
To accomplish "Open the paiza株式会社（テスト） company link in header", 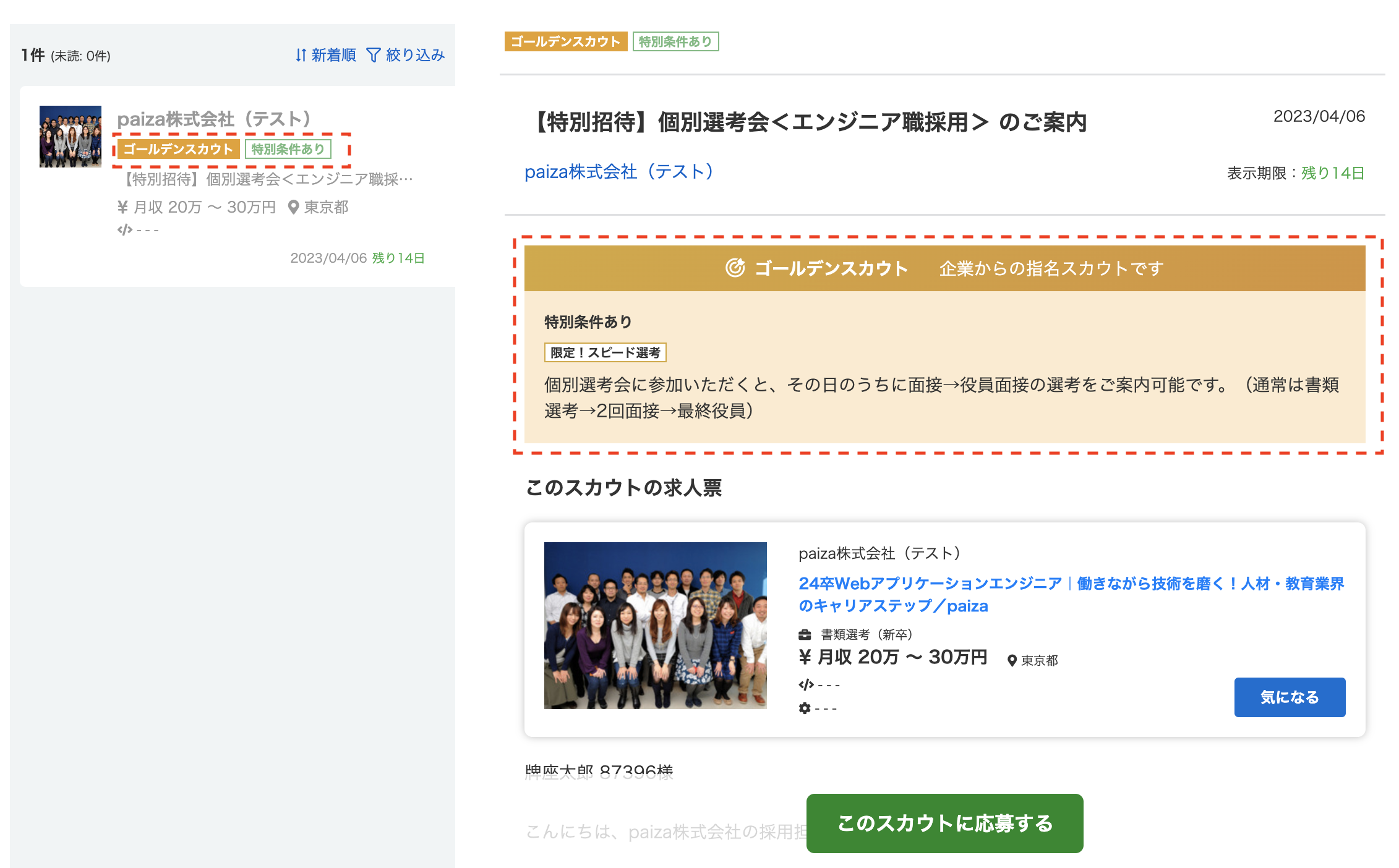I will click(x=618, y=171).
